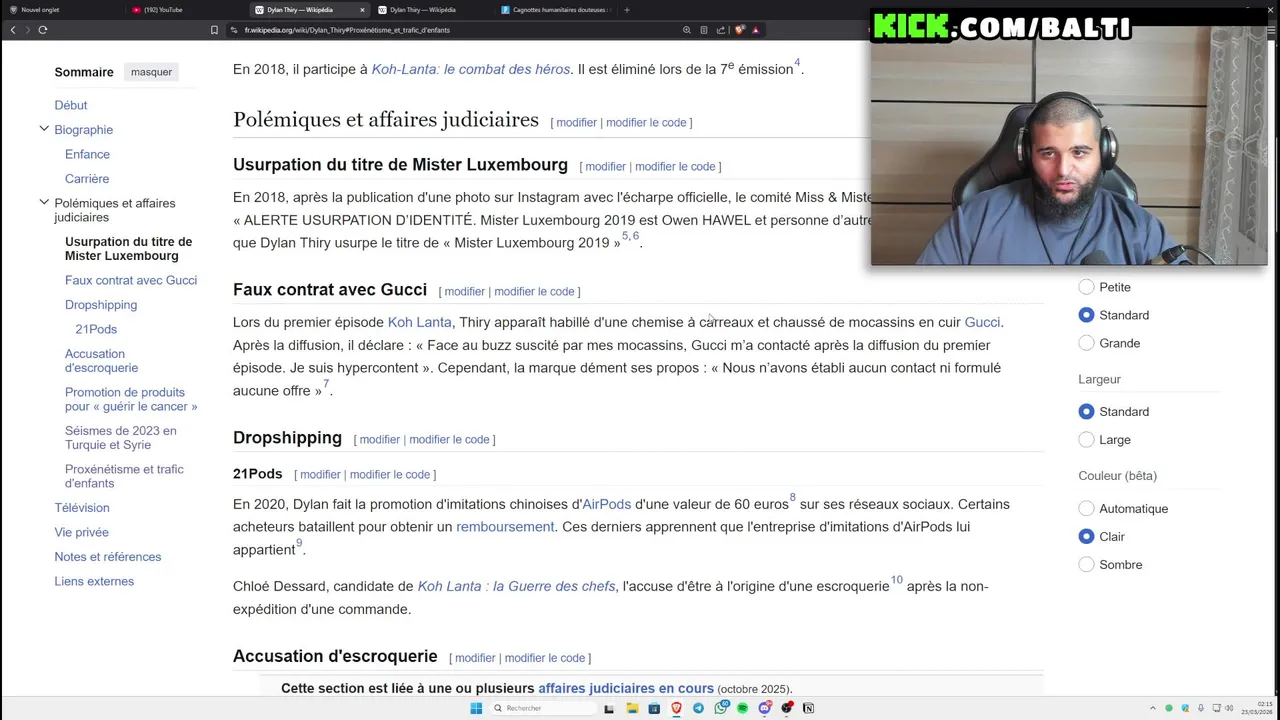The image size is (1280, 720).
Task: Go to Enfance in the Sommaire
Action: pyautogui.click(x=87, y=154)
